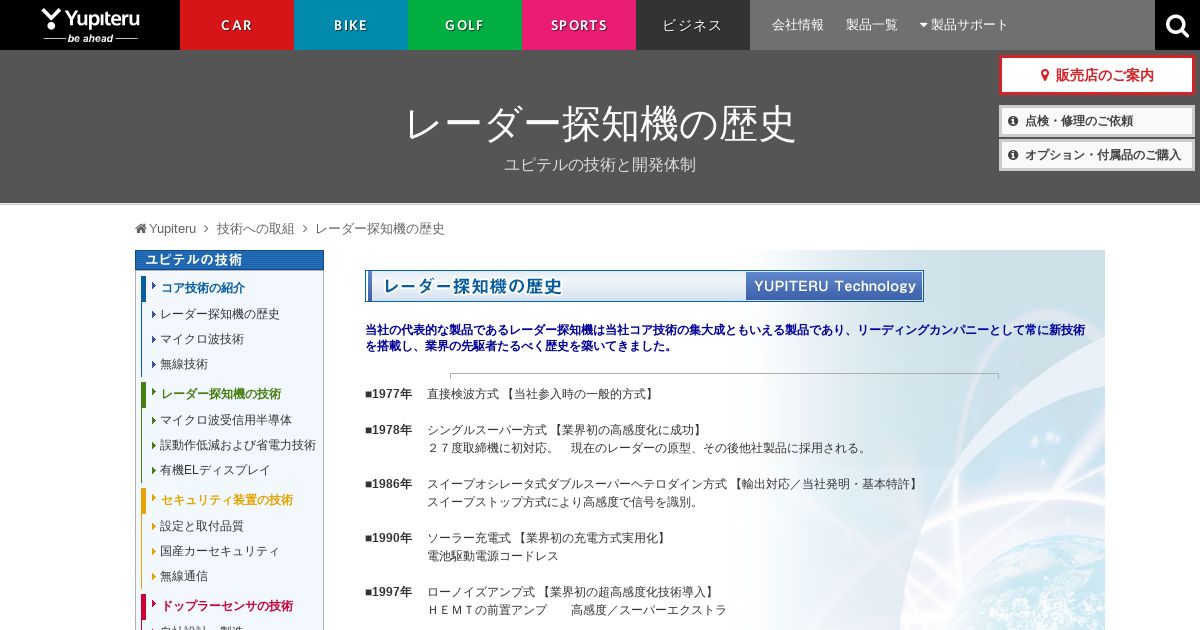Open コア技術の紹介 sidebar section

click(203, 288)
